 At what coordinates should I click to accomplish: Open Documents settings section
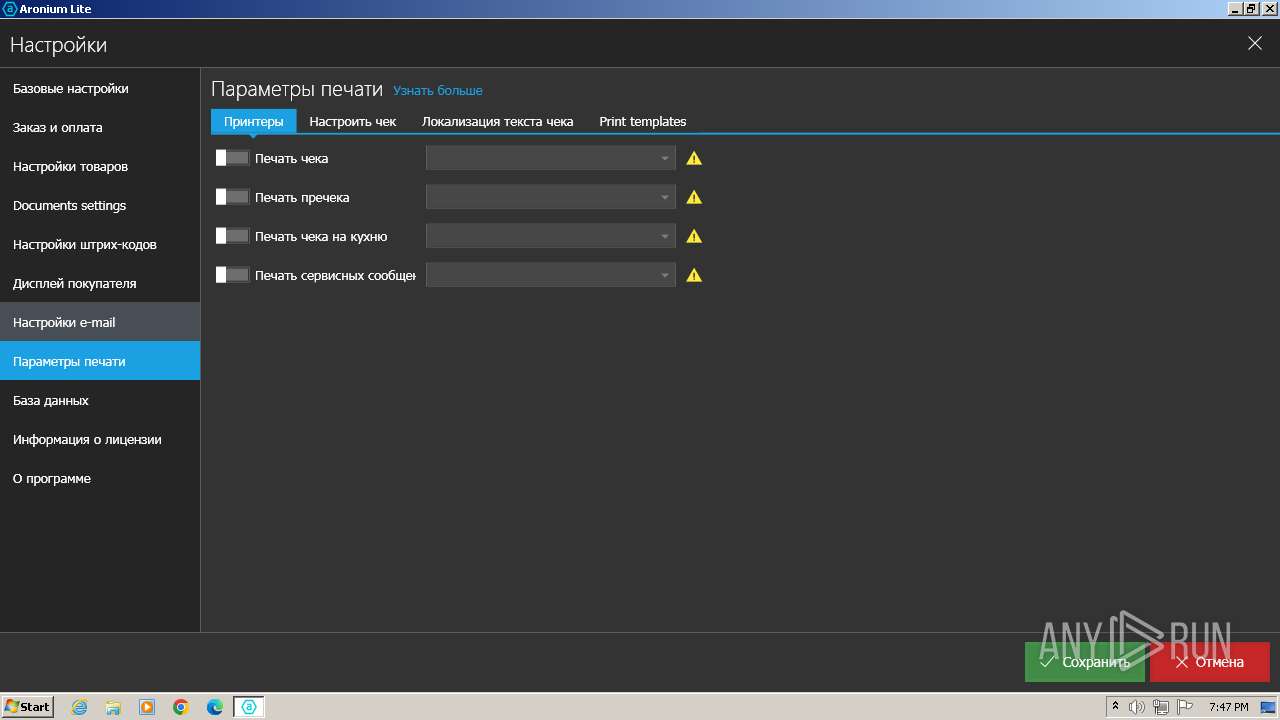(100, 205)
